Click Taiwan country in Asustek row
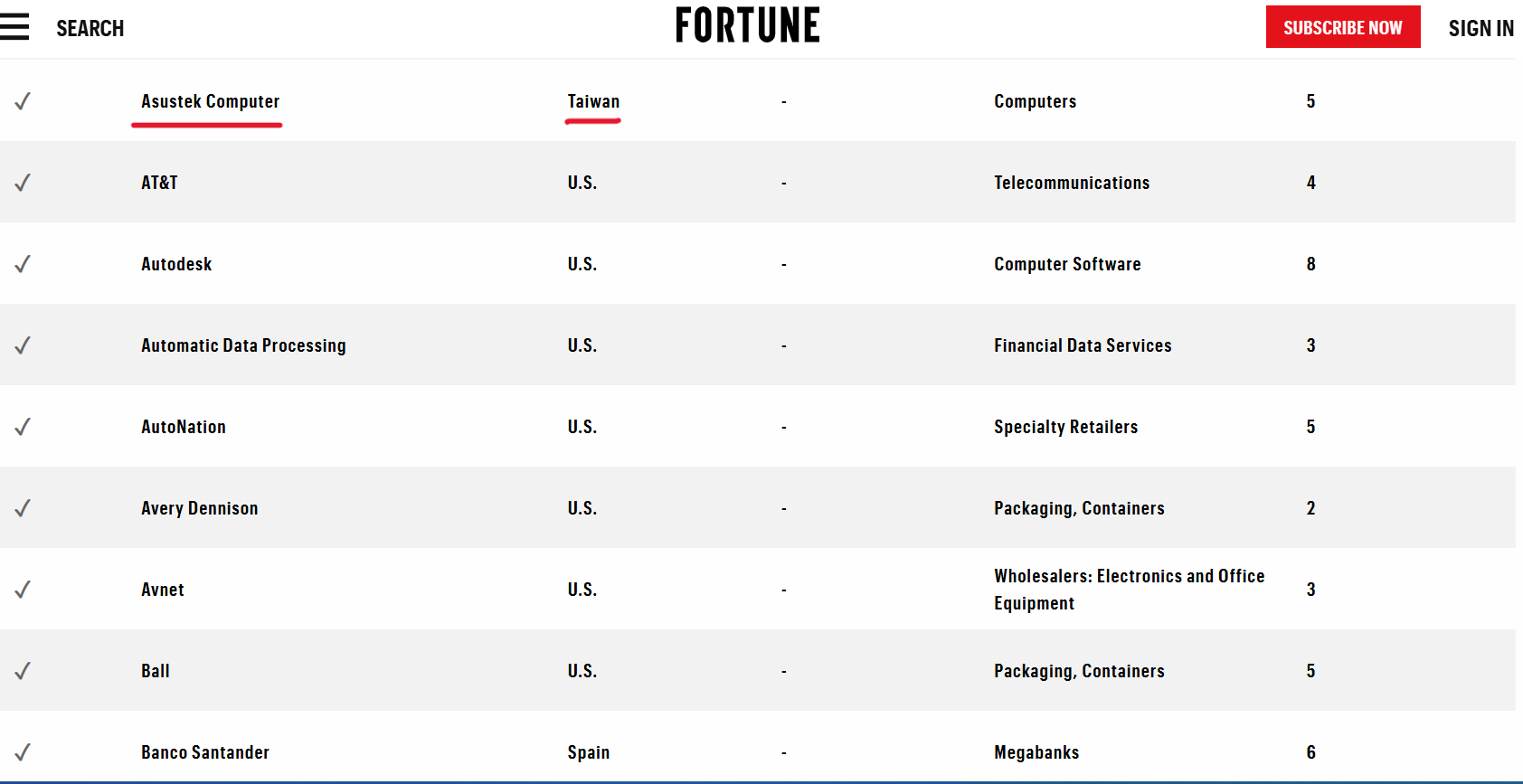Viewport: 1523px width, 784px height. pos(593,101)
